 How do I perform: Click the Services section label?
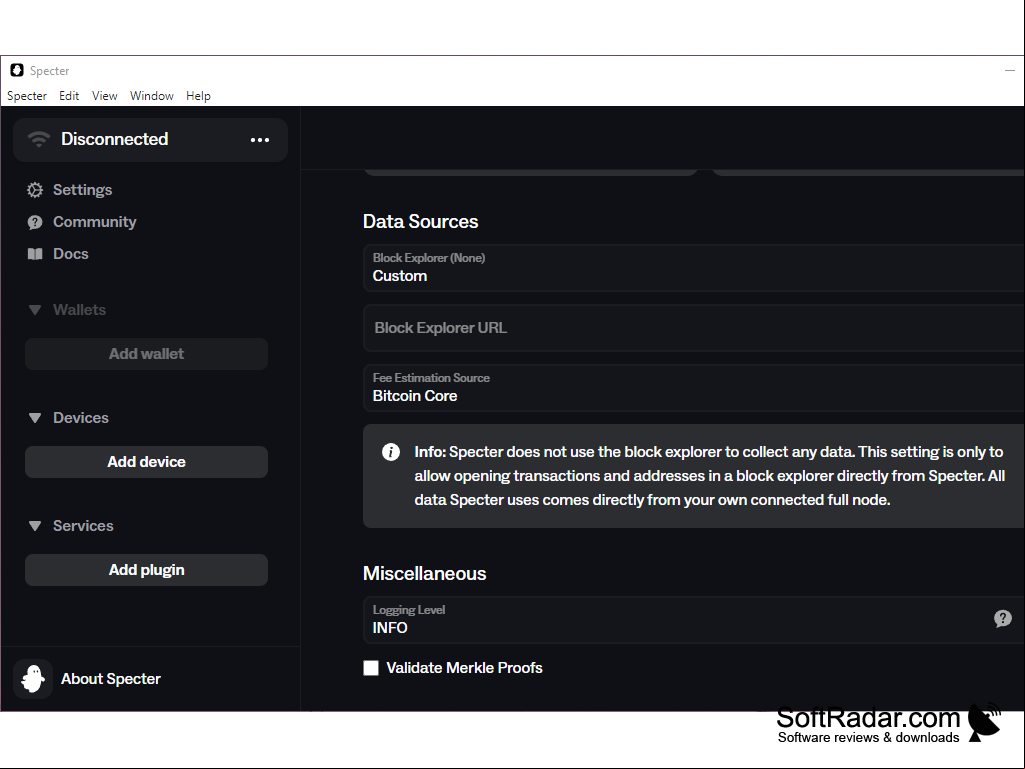coord(83,525)
